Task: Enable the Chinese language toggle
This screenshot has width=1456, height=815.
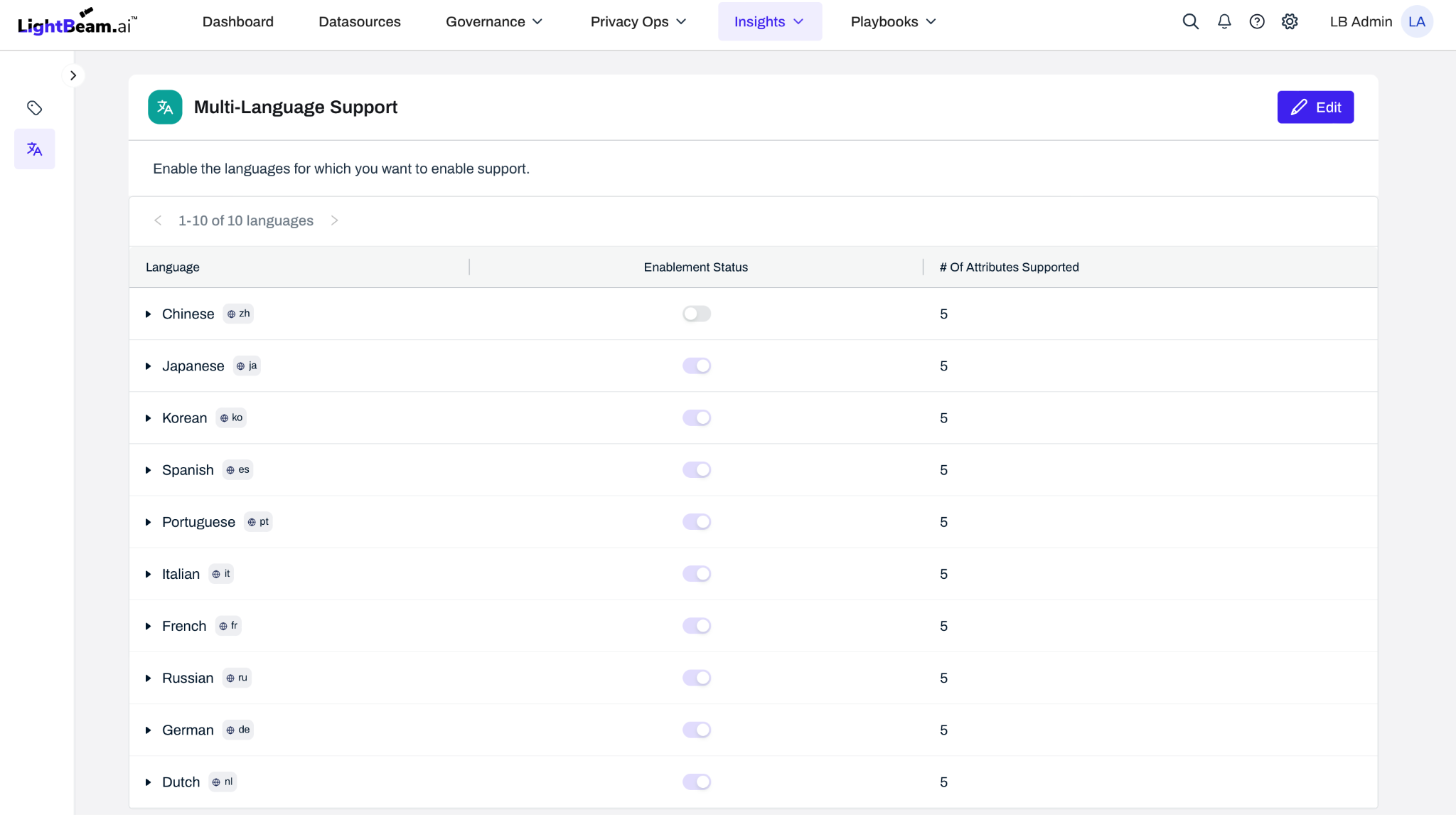Action: [x=696, y=314]
